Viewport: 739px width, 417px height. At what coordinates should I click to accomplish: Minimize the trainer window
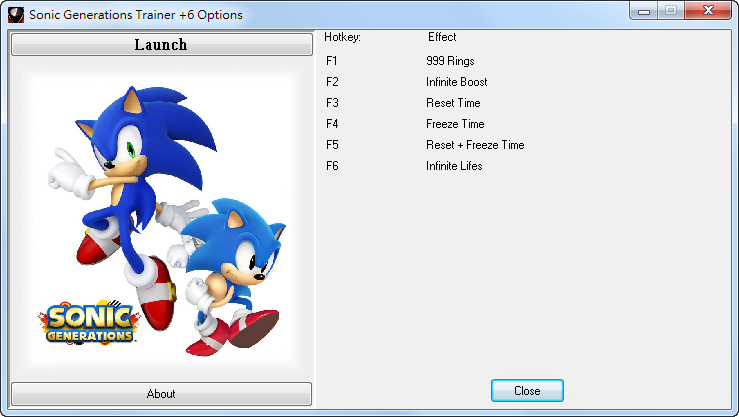(x=643, y=11)
